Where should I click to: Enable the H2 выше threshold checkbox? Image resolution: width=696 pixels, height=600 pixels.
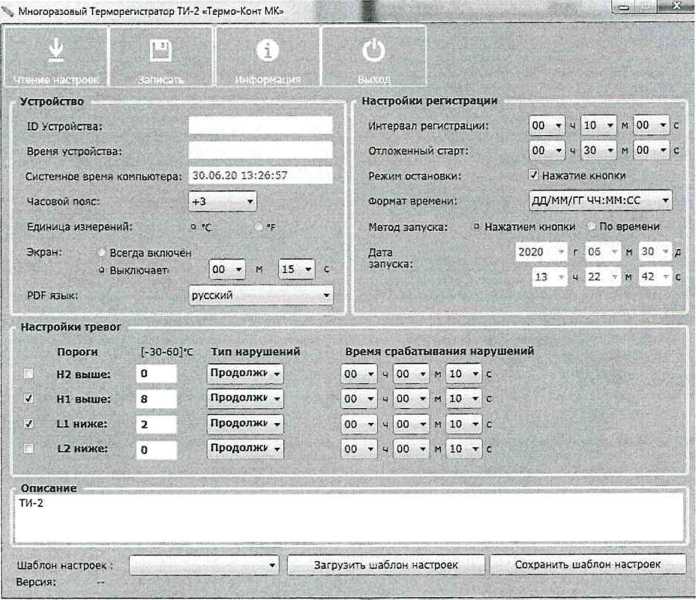(x=28, y=373)
